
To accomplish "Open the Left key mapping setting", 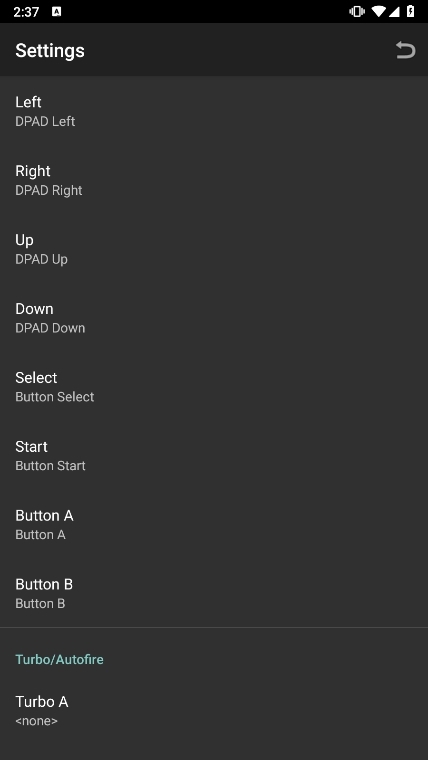I will click(x=214, y=111).
